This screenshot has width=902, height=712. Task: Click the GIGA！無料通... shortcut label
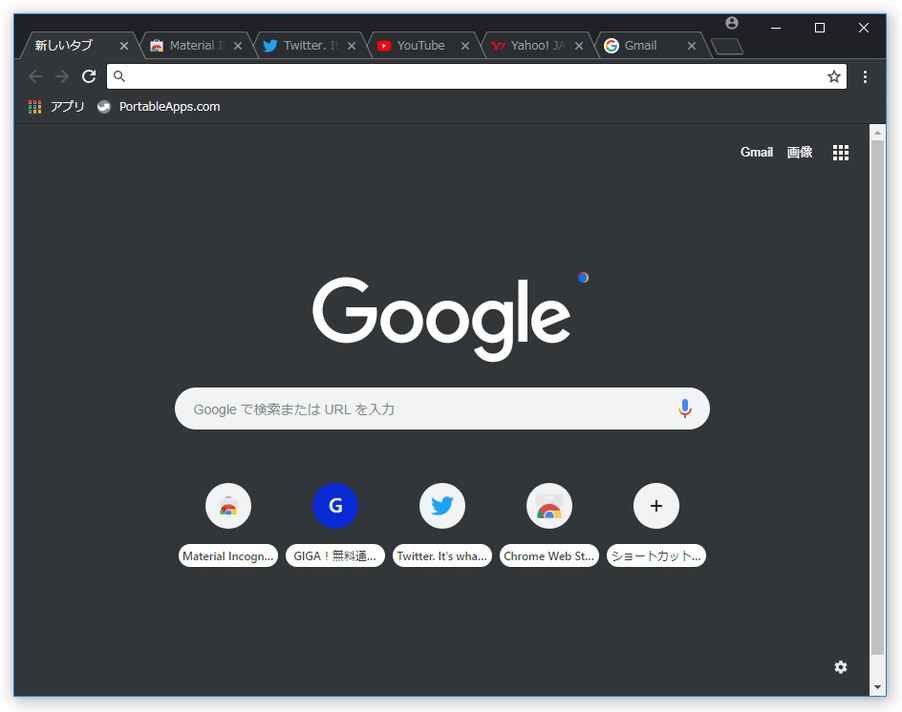coord(335,556)
